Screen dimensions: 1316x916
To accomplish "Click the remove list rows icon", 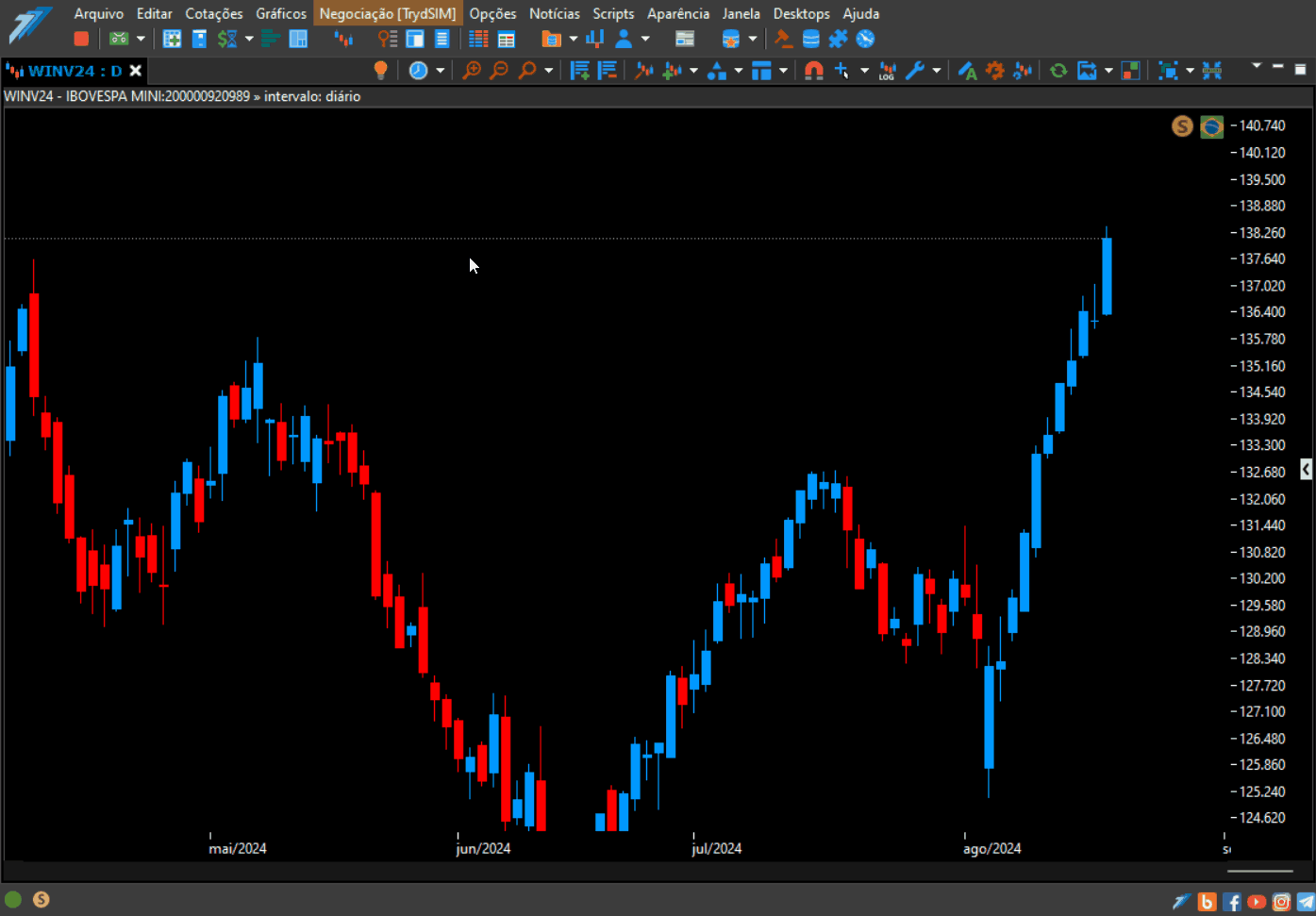I will (x=607, y=70).
